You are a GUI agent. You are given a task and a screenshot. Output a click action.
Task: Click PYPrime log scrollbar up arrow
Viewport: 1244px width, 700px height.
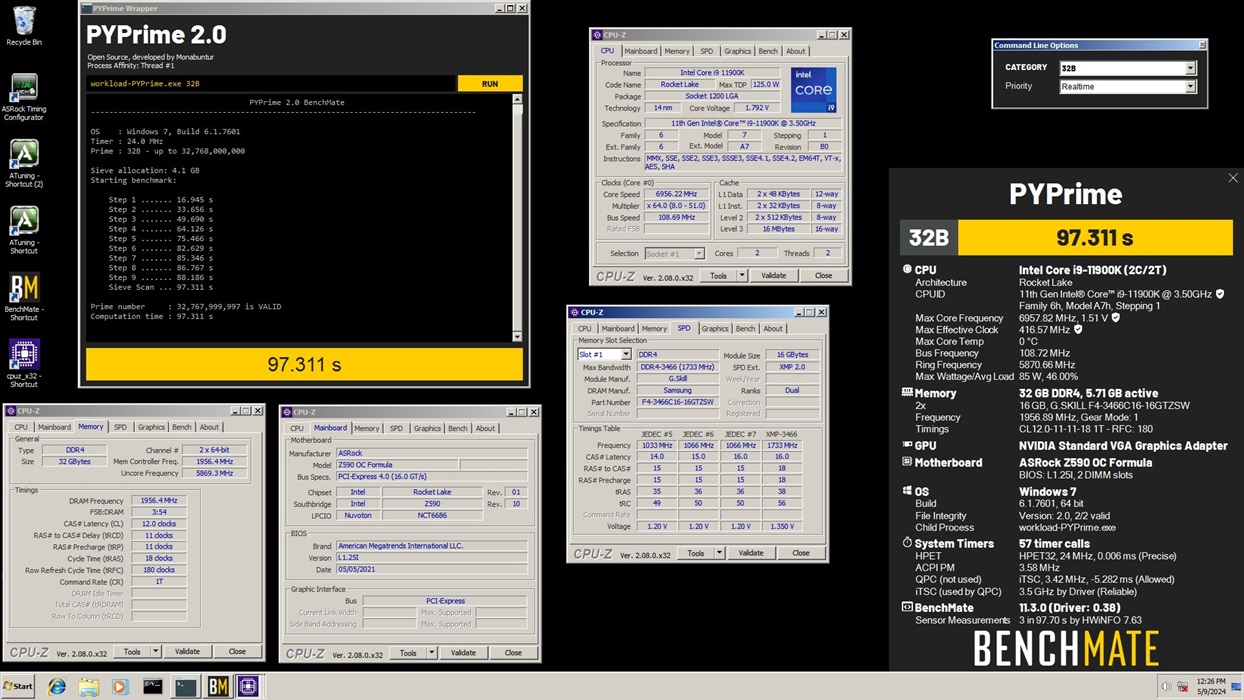tap(517, 100)
